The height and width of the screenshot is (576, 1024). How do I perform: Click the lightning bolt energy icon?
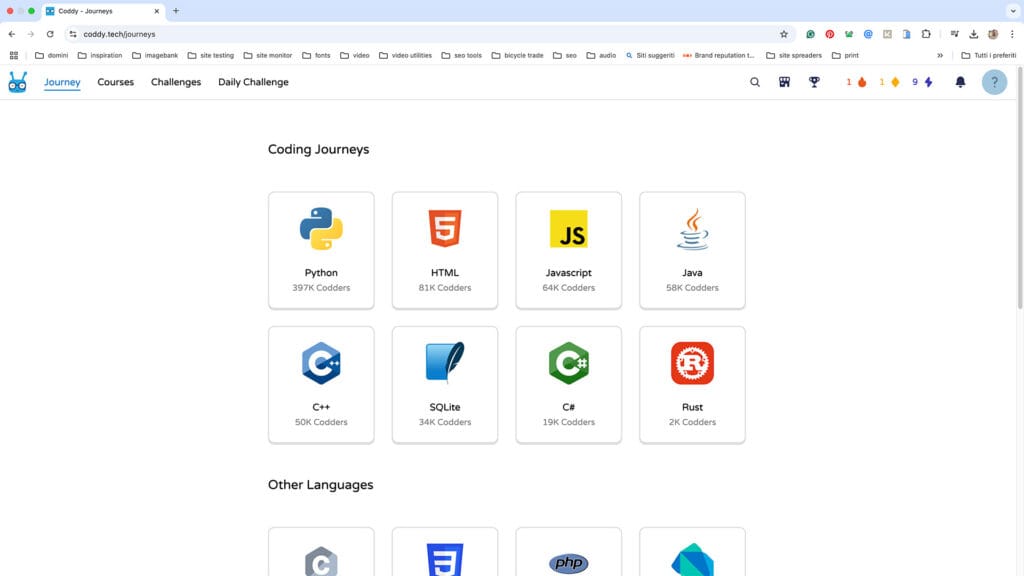tap(928, 82)
